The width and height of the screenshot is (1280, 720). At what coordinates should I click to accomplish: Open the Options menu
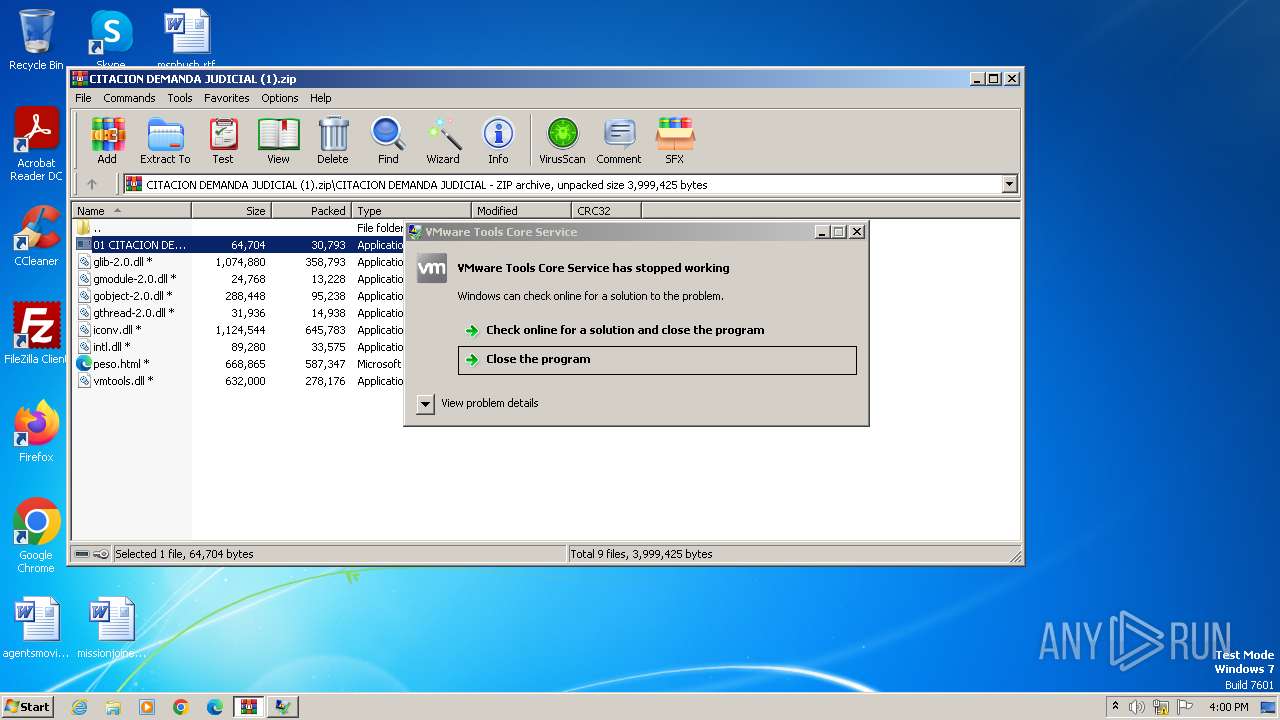click(280, 98)
